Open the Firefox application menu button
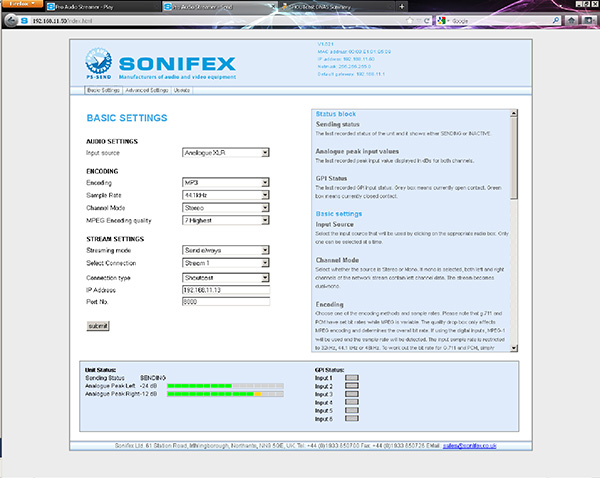Viewport: 600px width, 478px height. (x=21, y=3)
